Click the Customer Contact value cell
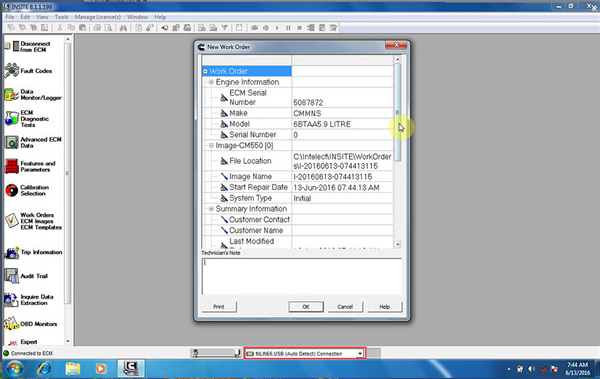The height and width of the screenshot is (379, 600). (342, 219)
